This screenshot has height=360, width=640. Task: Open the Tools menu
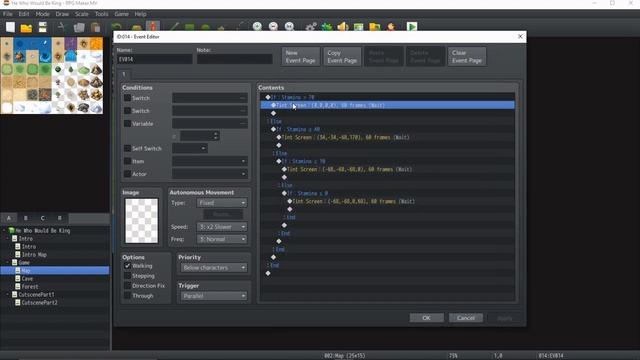point(102,14)
